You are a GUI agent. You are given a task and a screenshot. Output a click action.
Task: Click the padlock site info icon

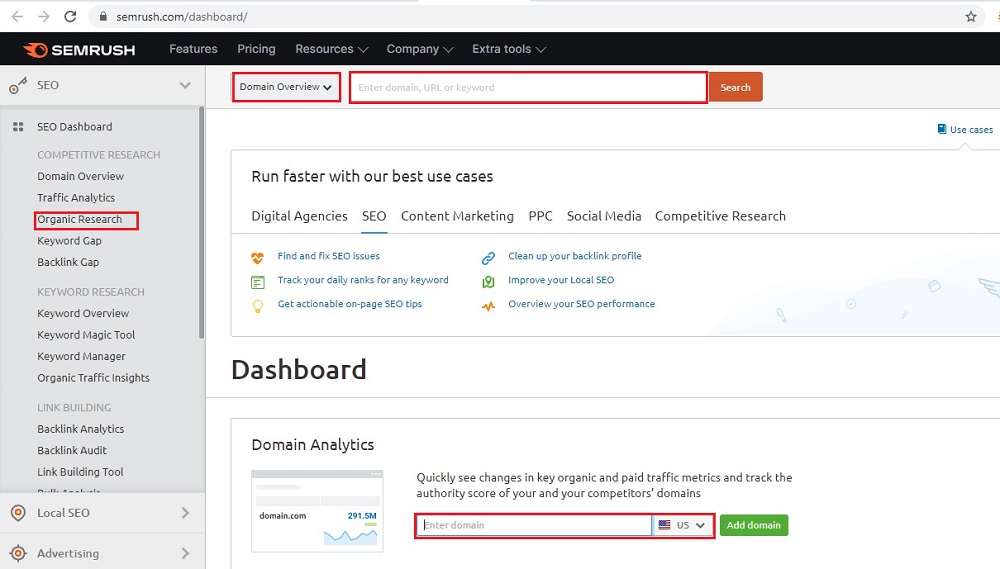point(103,17)
